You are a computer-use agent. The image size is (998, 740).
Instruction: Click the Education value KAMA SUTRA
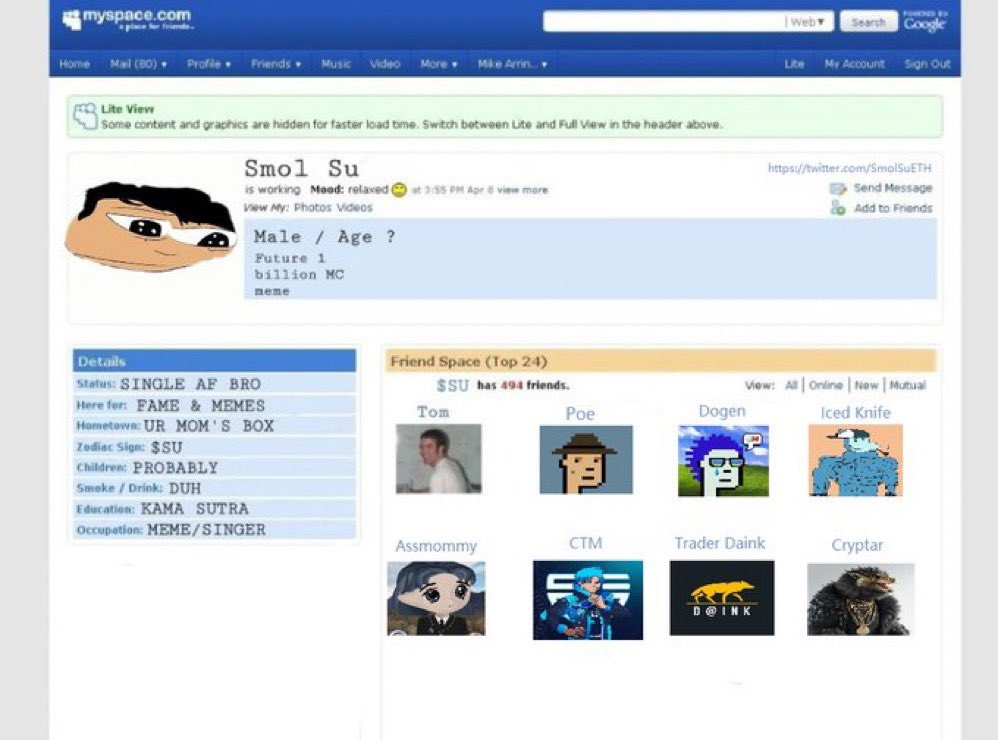[194, 509]
